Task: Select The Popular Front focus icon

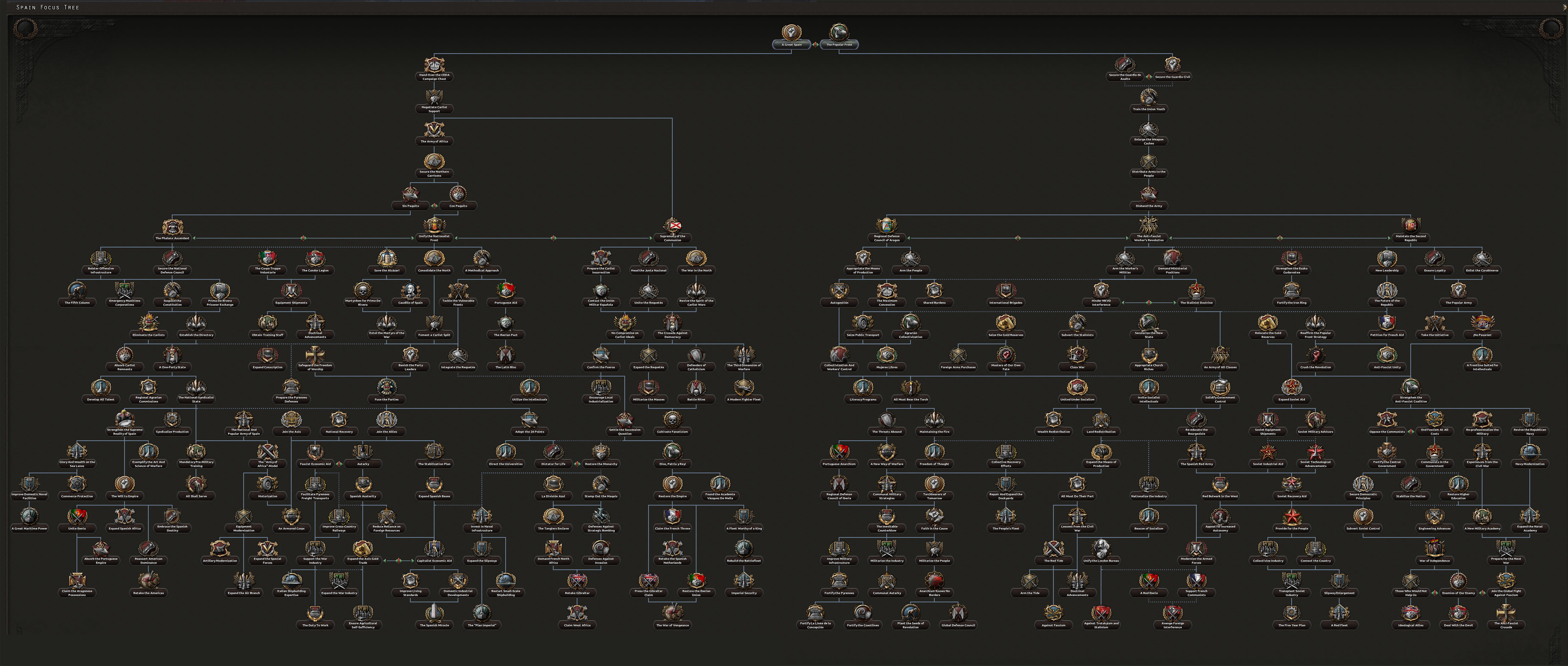Action: [x=839, y=32]
